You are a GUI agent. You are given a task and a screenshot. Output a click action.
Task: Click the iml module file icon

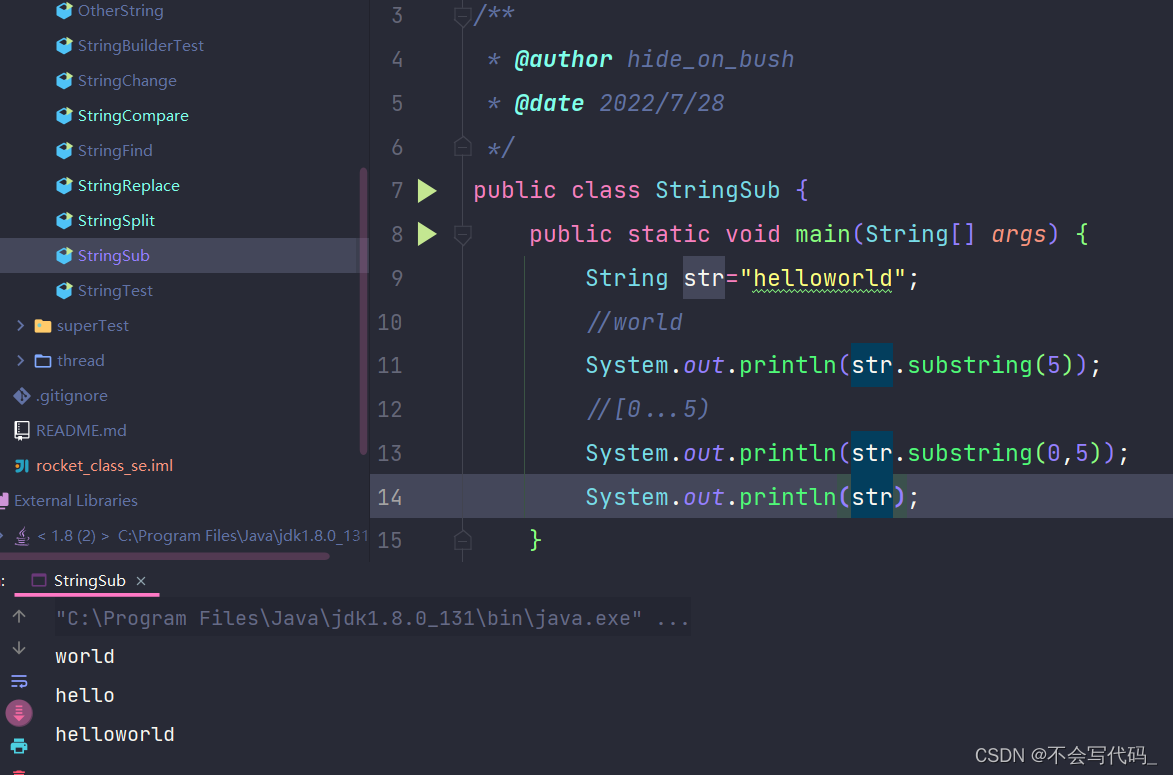tap(22, 465)
